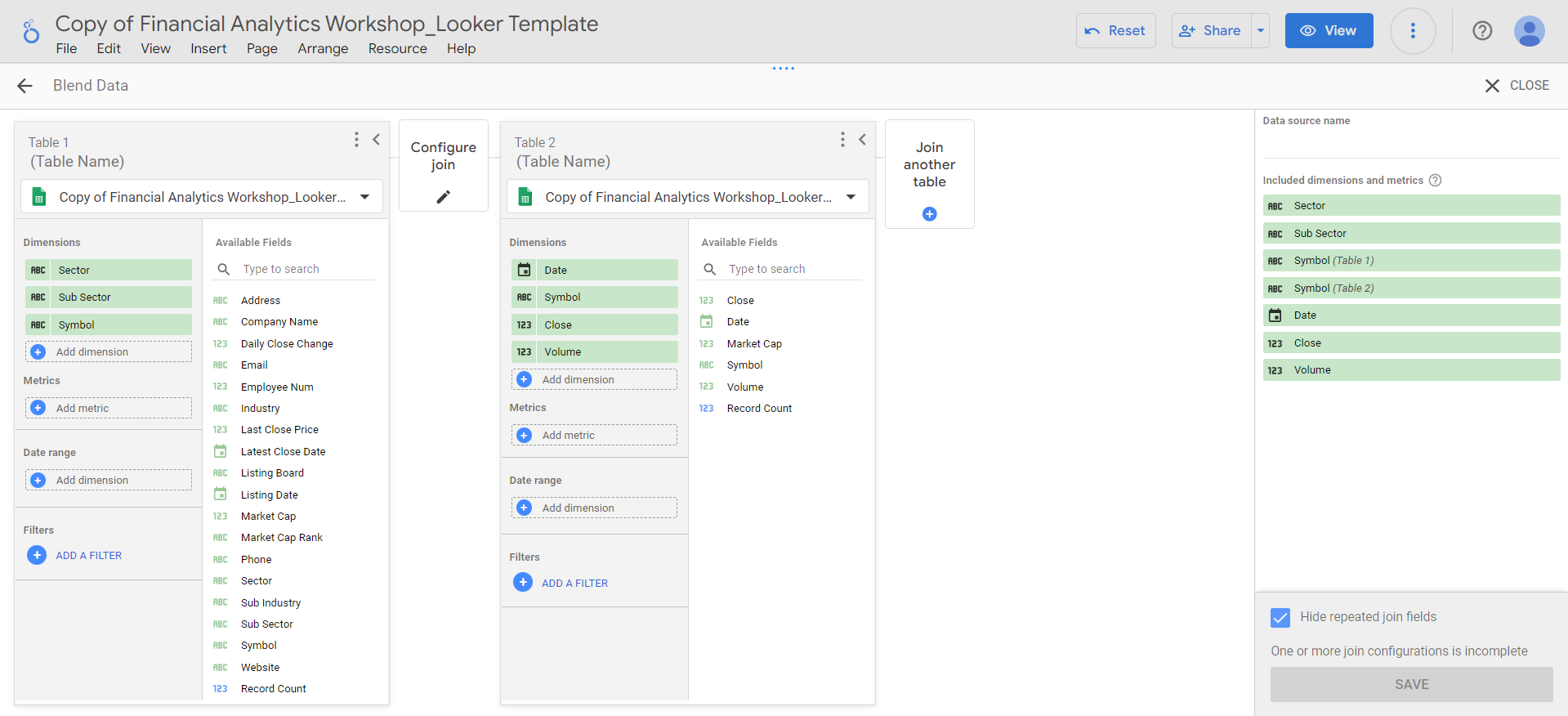The image size is (1568, 716).
Task: Click the Reset button
Action: coord(1115,31)
